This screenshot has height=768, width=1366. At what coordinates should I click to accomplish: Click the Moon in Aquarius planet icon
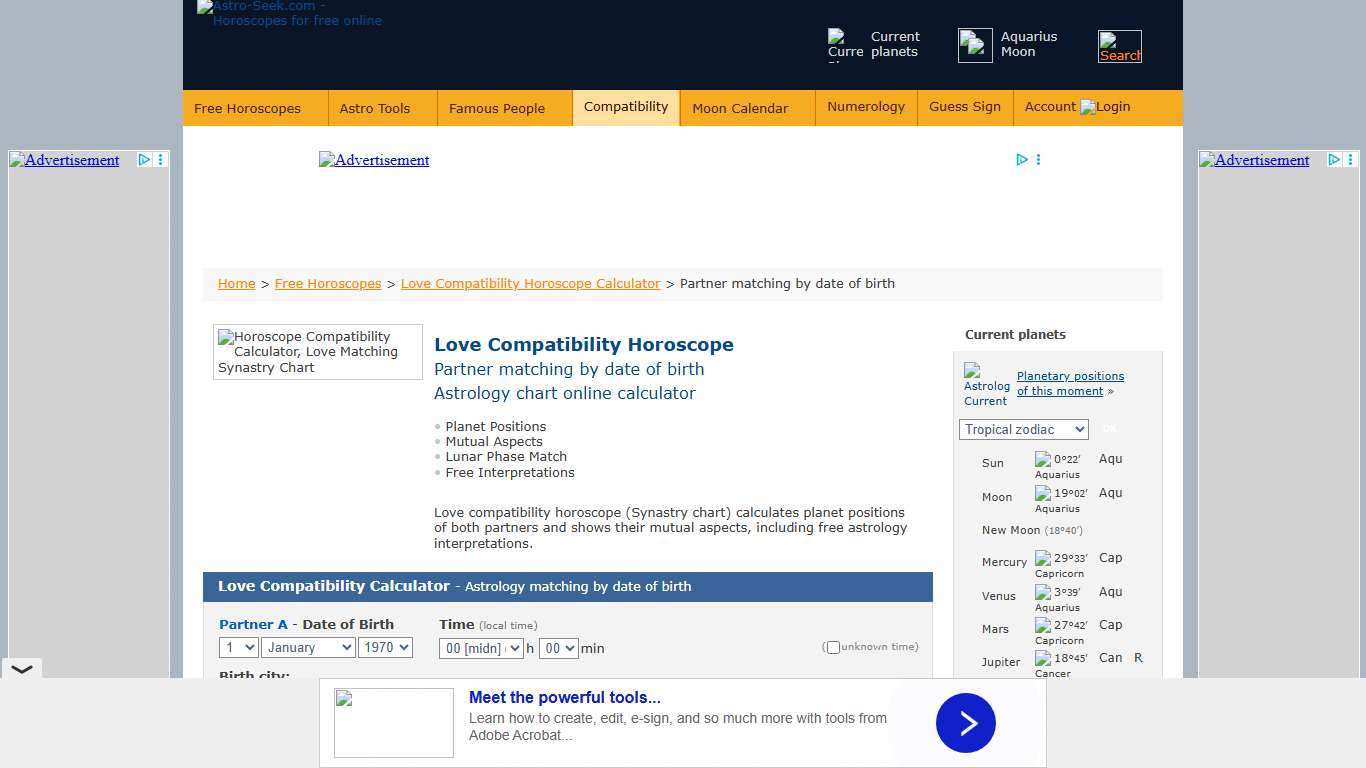(1042, 493)
